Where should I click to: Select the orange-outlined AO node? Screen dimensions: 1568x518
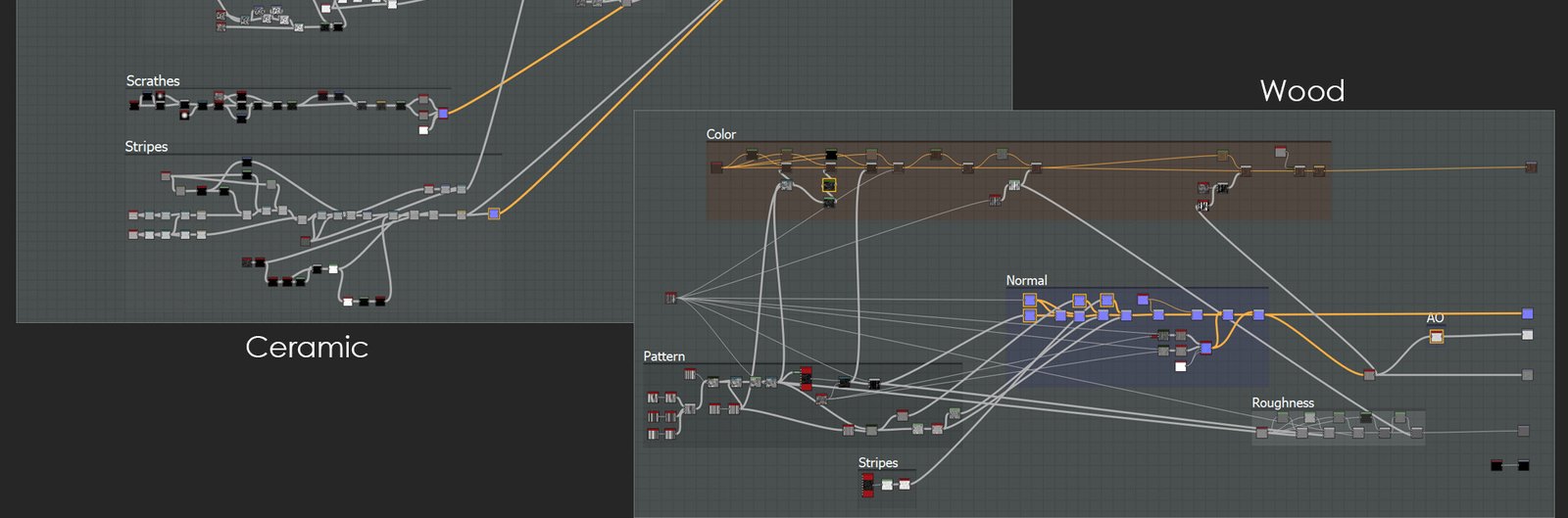coord(1436,337)
